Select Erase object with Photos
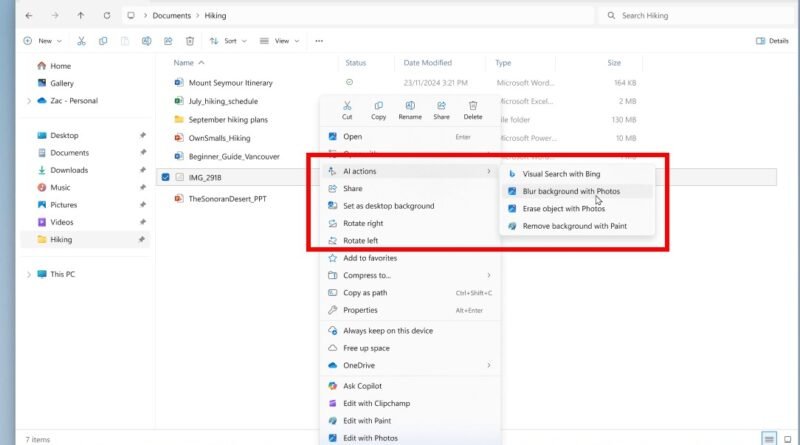Viewport: 800px width, 445px height. pos(577,209)
